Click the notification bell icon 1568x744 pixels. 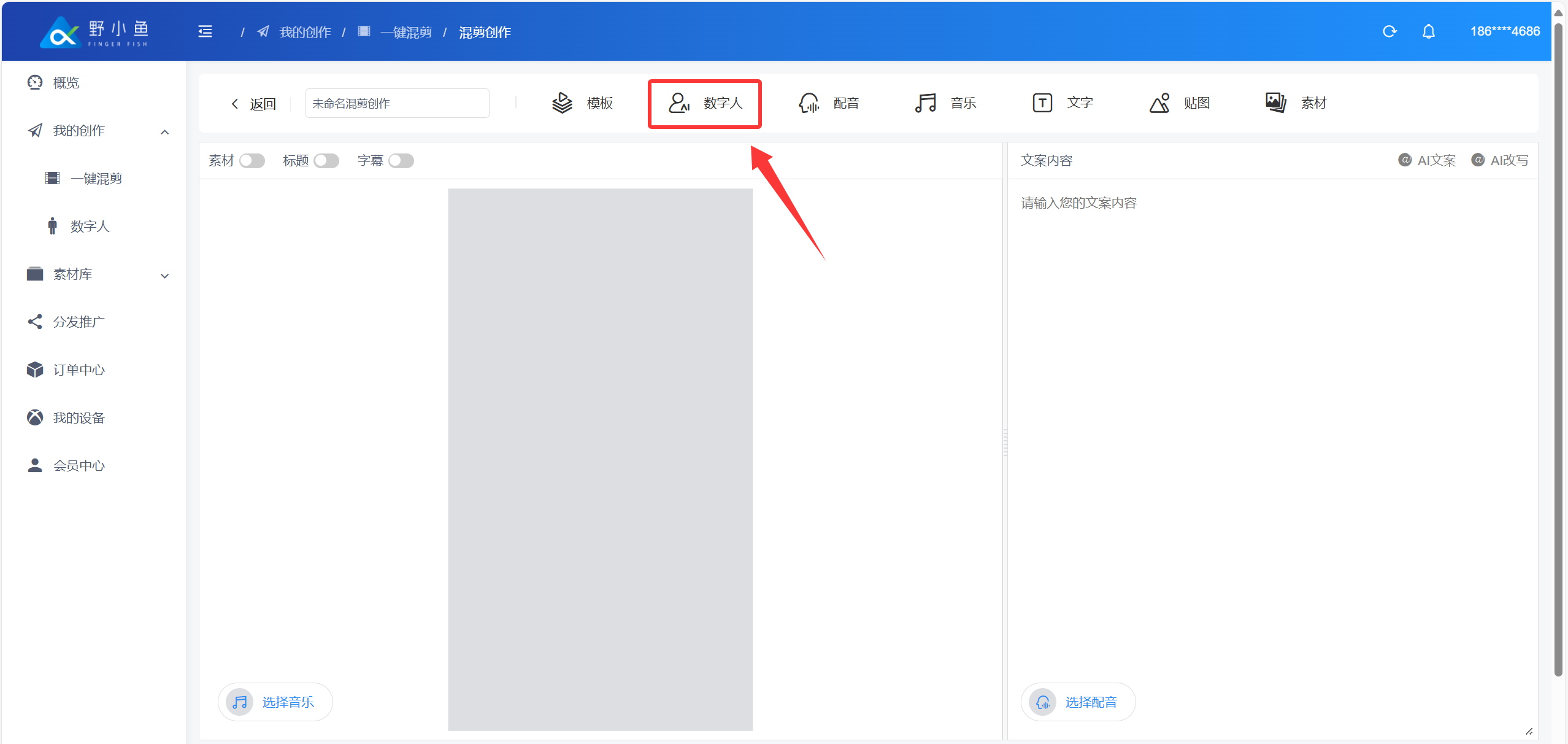1428,31
